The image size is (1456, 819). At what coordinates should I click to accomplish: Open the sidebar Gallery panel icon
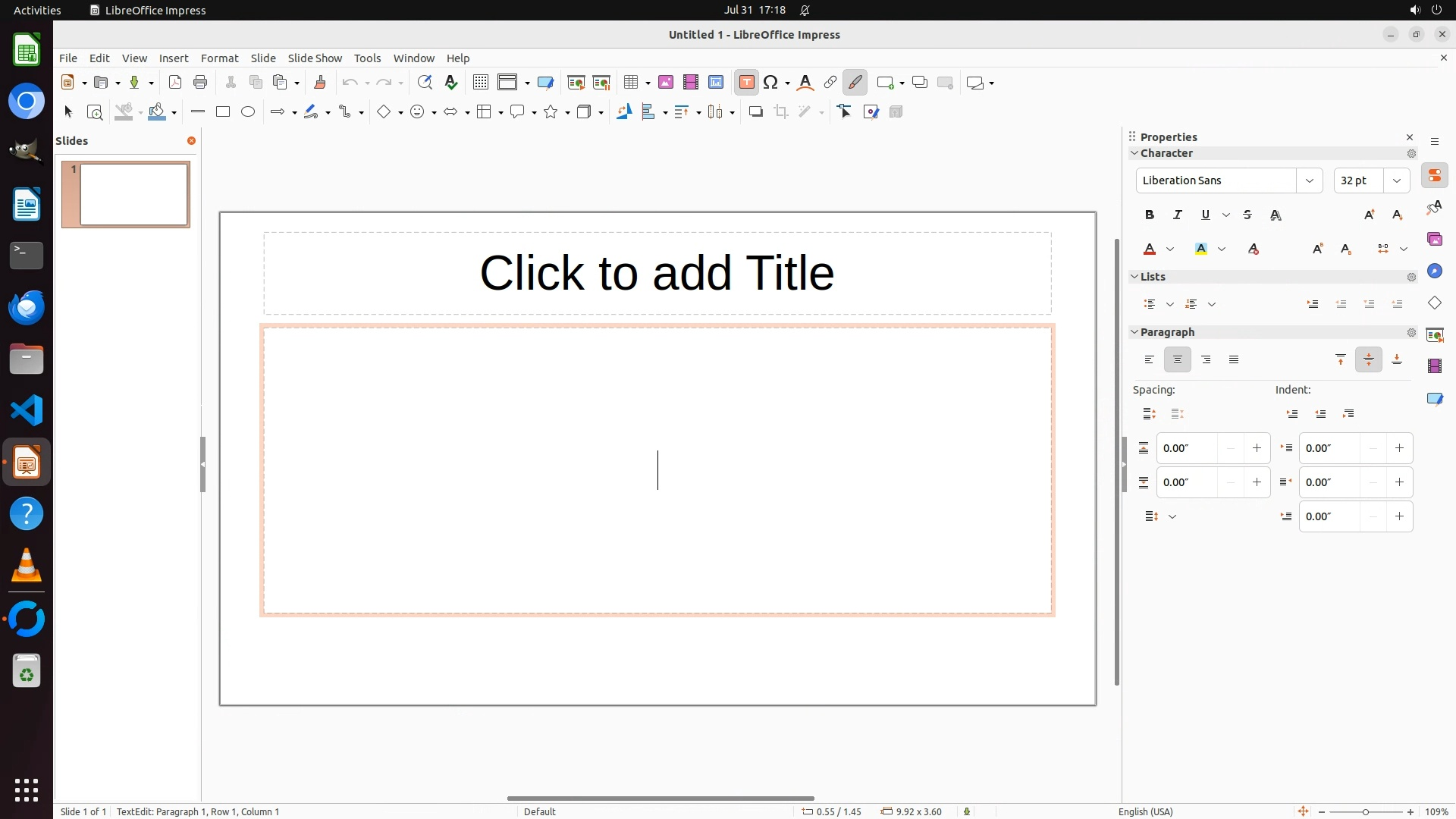tap(1434, 240)
